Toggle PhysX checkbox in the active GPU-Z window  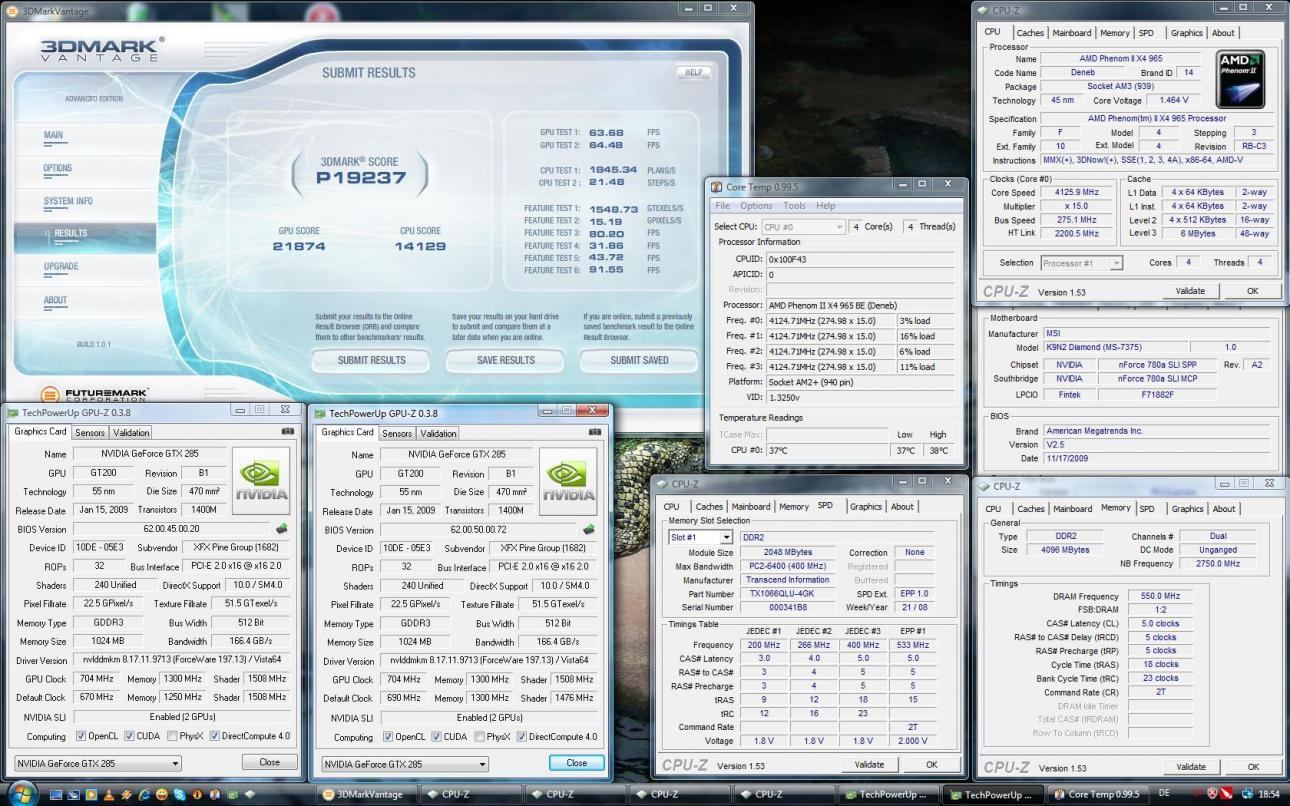pos(479,737)
